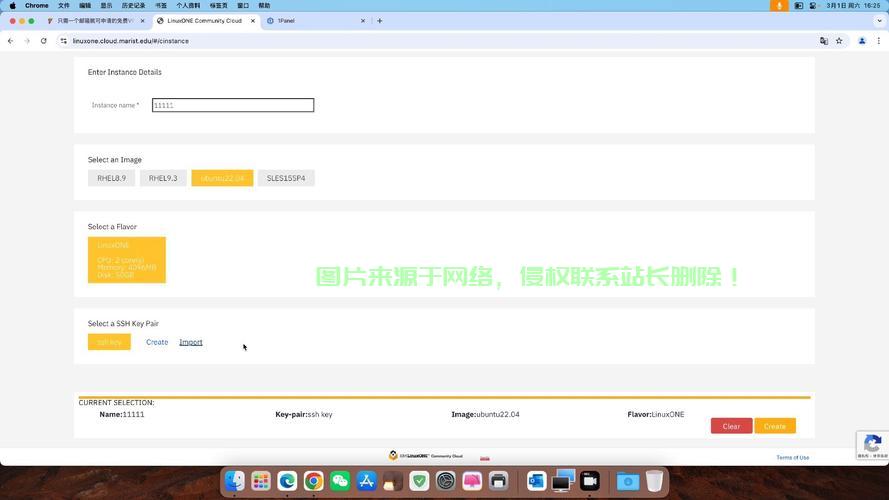Viewport: 889px width, 500px height.
Task: Click the translate page icon in address bar
Action: pos(824,41)
